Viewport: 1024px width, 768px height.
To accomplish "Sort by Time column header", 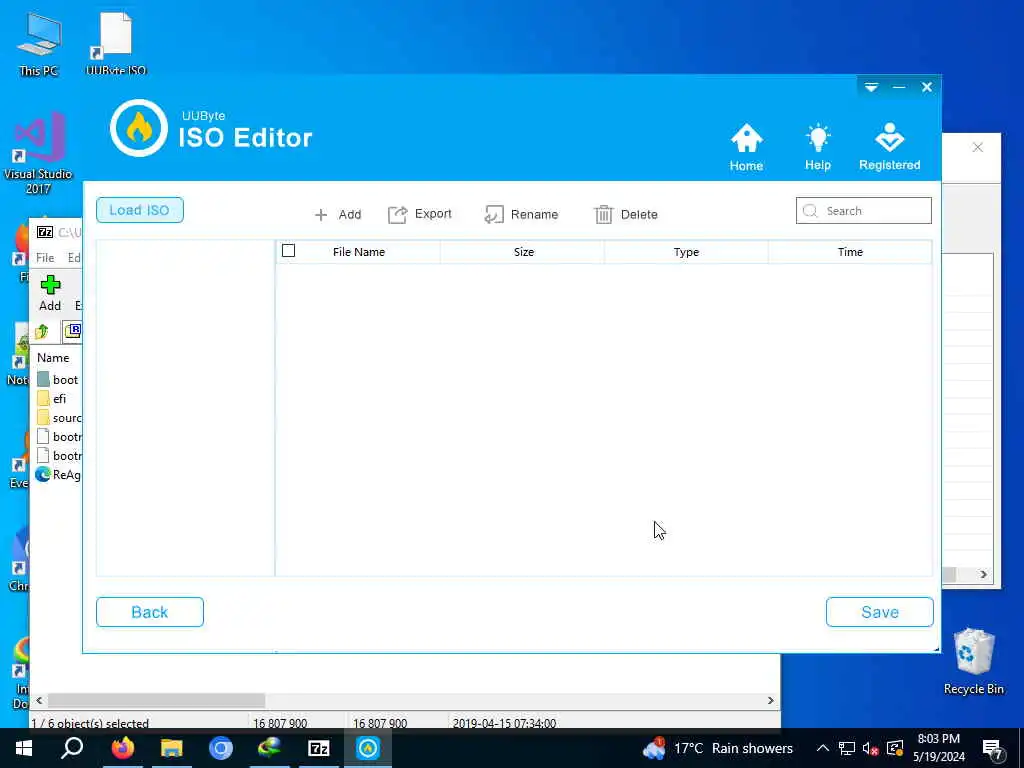I will click(850, 252).
